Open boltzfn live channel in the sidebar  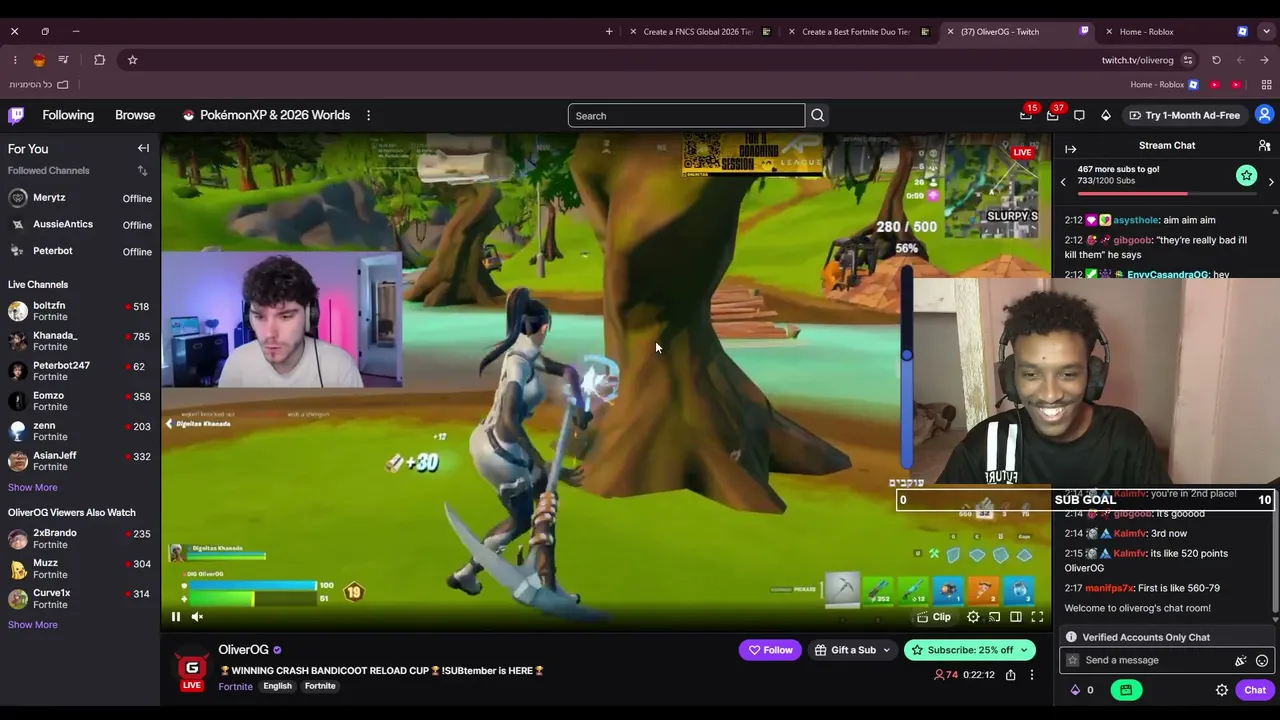coord(79,311)
